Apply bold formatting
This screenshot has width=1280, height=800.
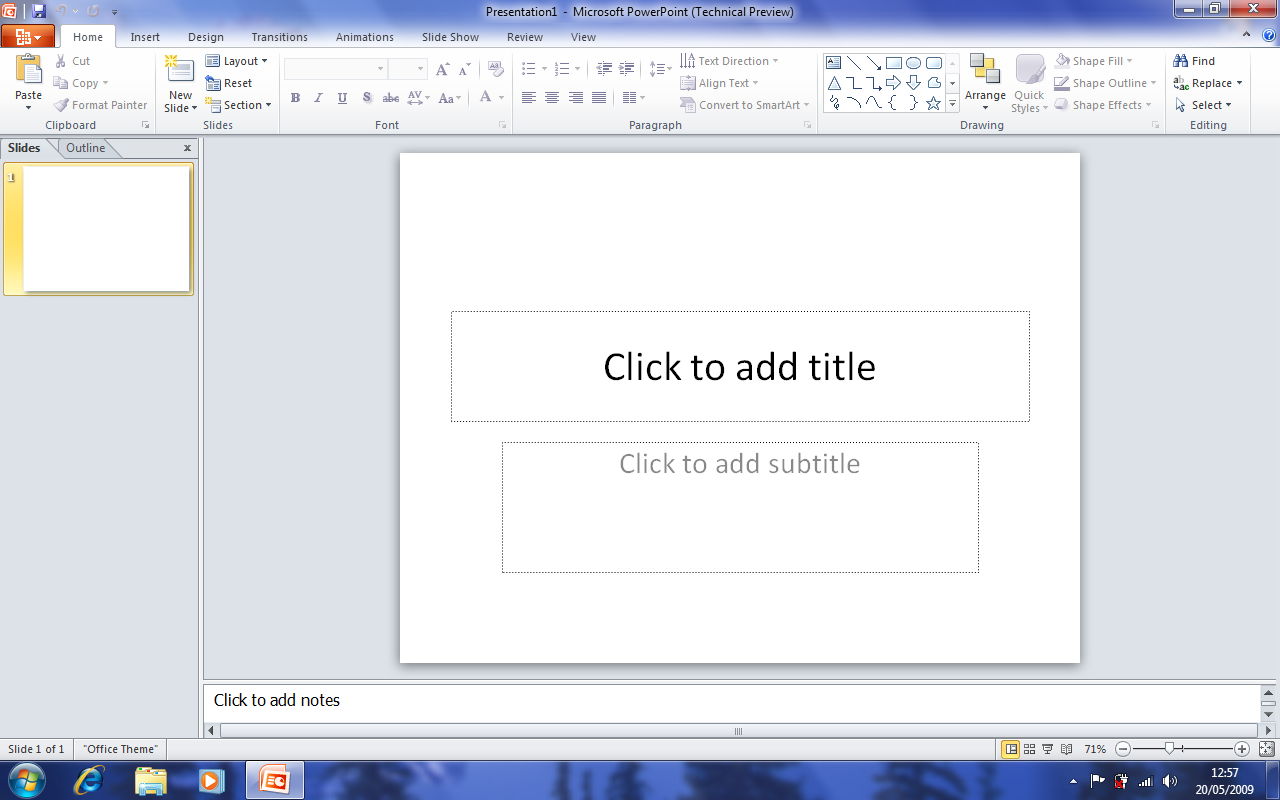point(295,97)
